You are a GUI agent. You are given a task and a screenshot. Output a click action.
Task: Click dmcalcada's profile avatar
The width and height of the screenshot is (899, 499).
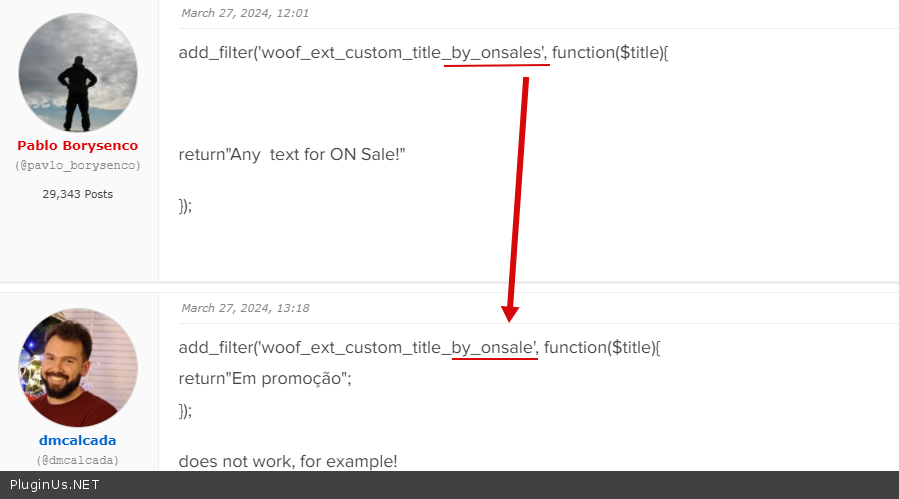78,368
